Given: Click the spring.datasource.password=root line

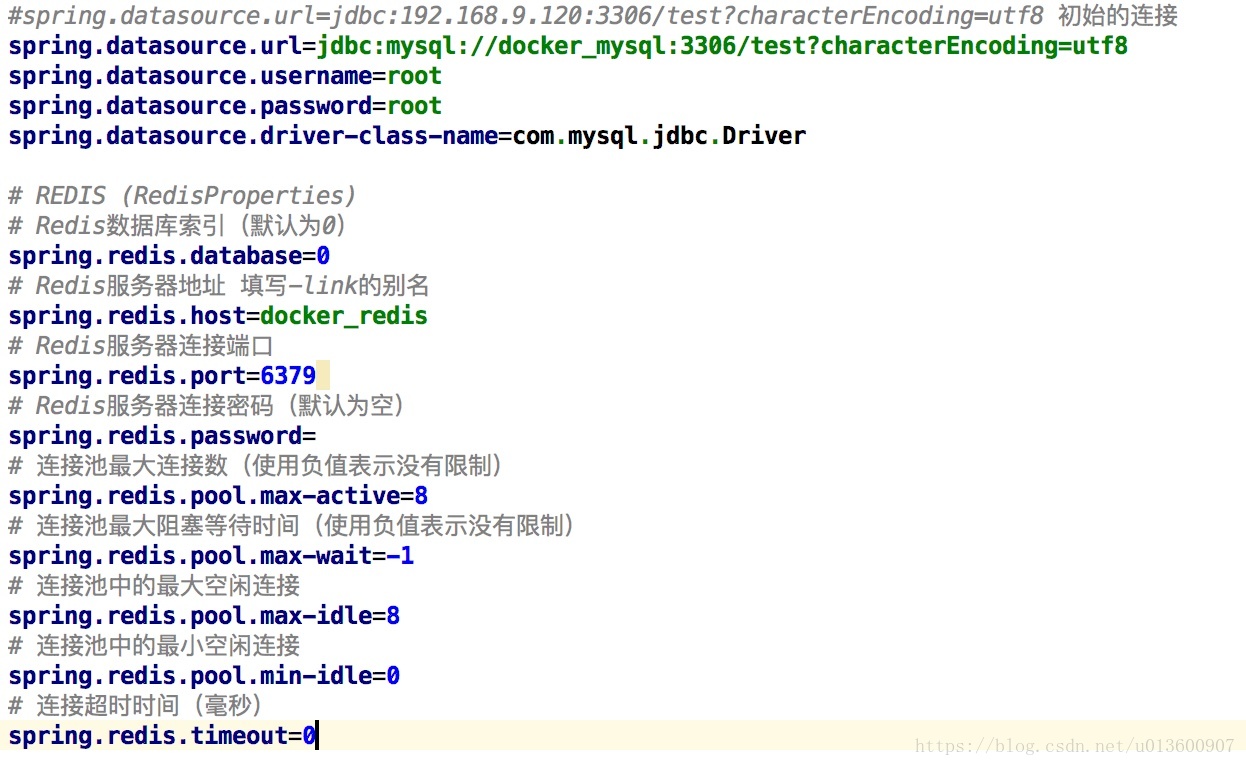Looking at the screenshot, I should (225, 106).
